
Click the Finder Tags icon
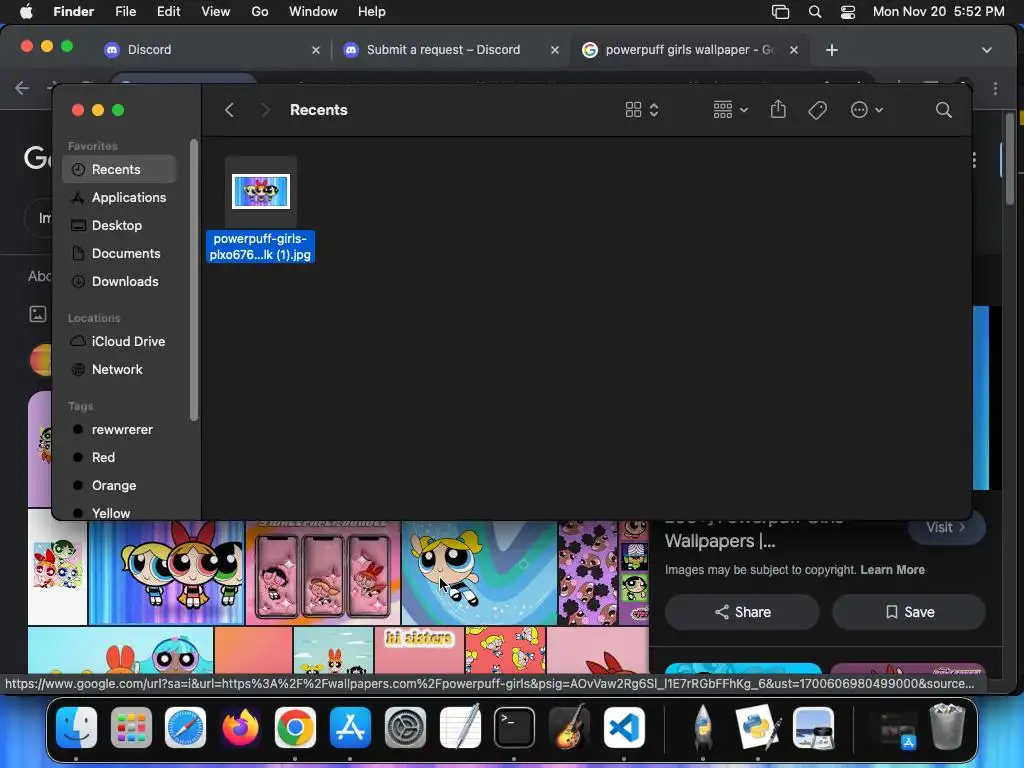817,110
